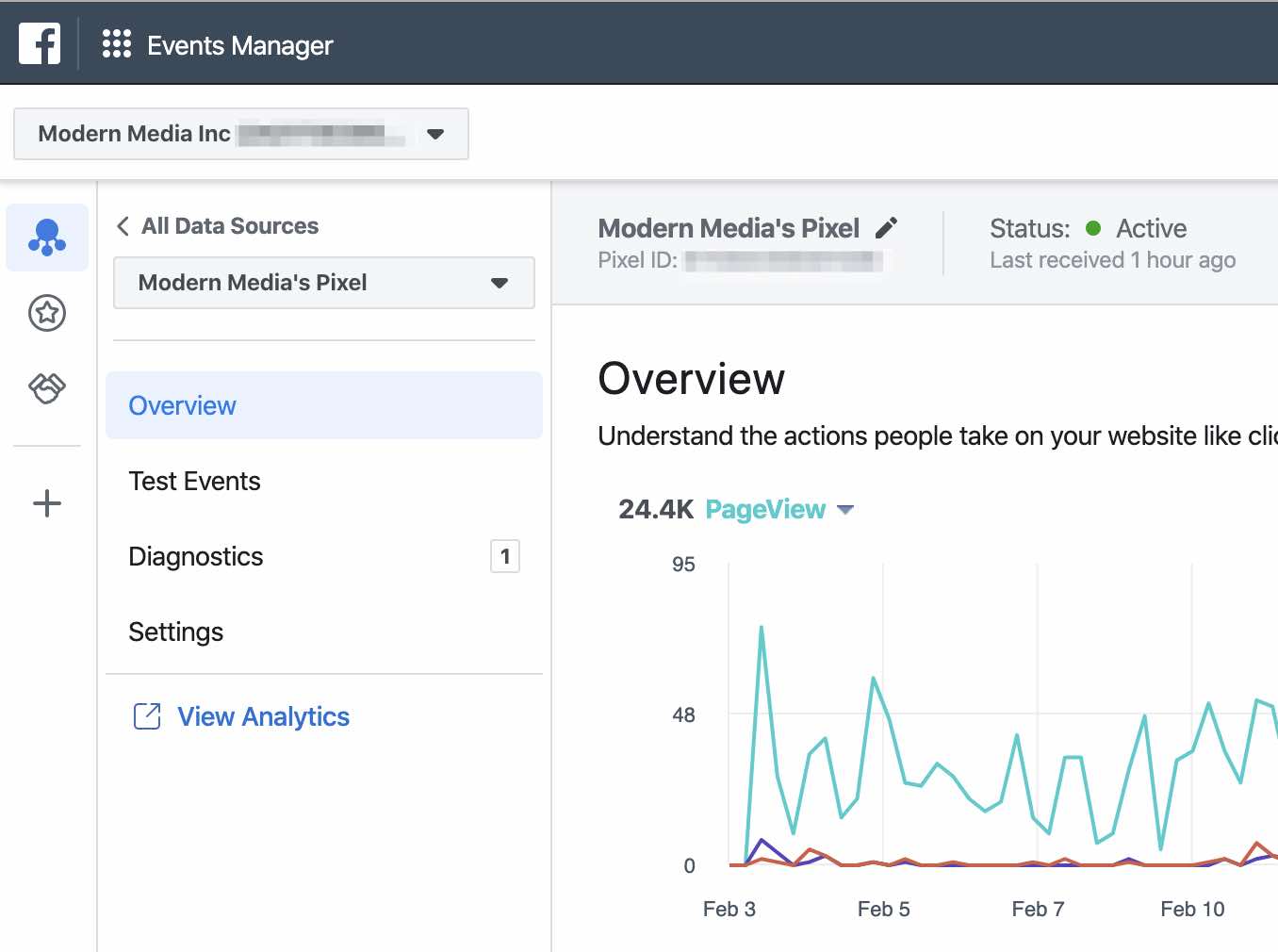Click the 48 y-axis value
Image resolution: width=1278 pixels, height=952 pixels.
coord(683,715)
